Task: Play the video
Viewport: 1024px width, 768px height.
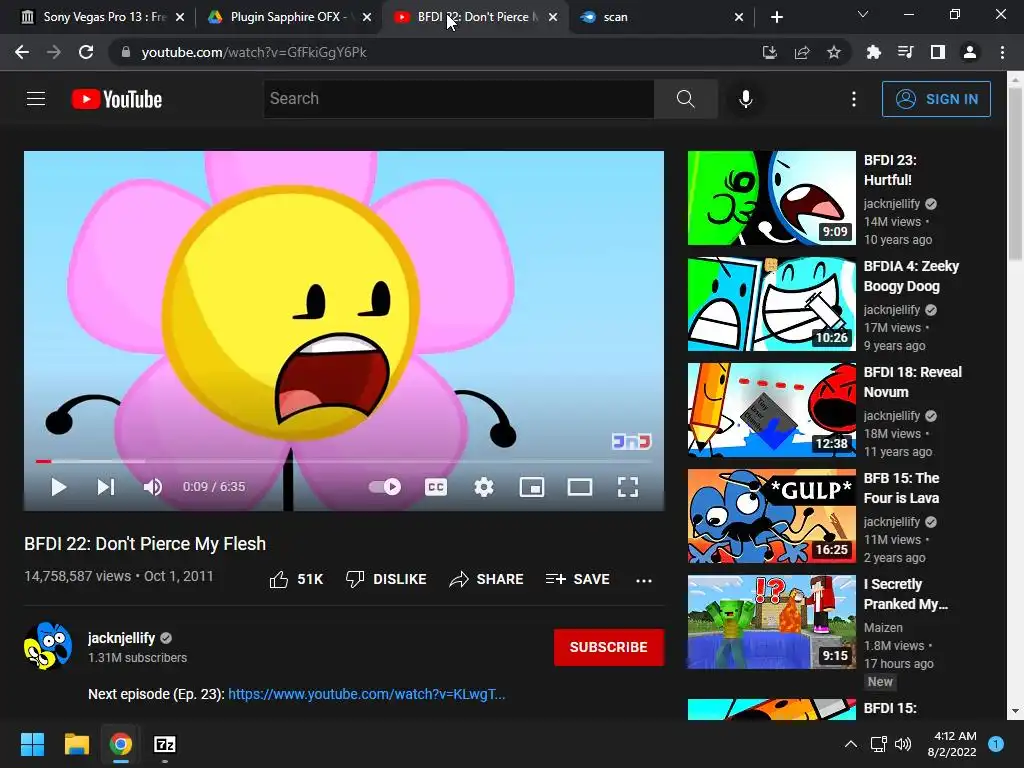Action: (59, 487)
